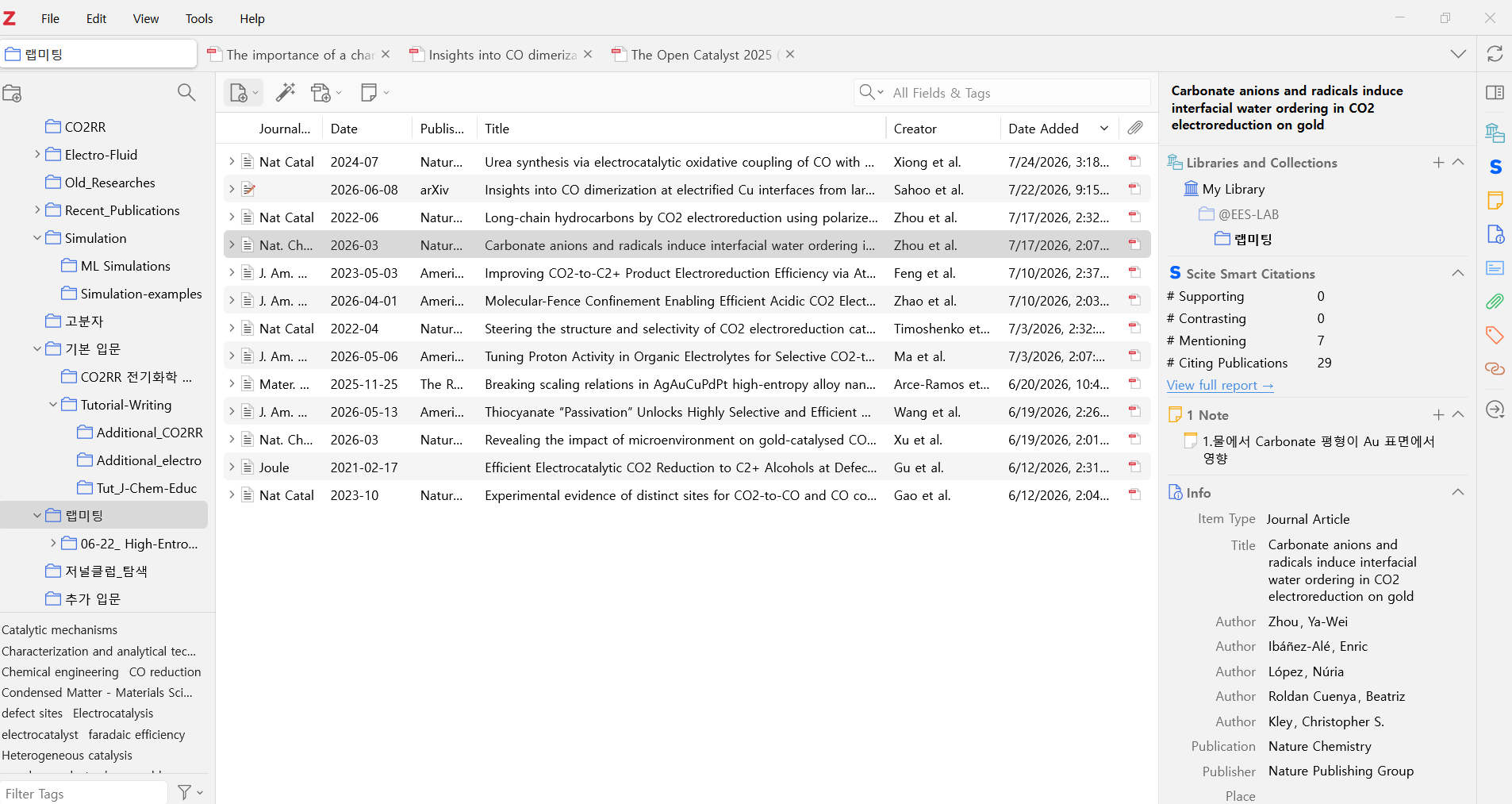Viewport: 1512px width, 804px height.
Task: Click the New Collection icon in the left pane
Action: 12,94
